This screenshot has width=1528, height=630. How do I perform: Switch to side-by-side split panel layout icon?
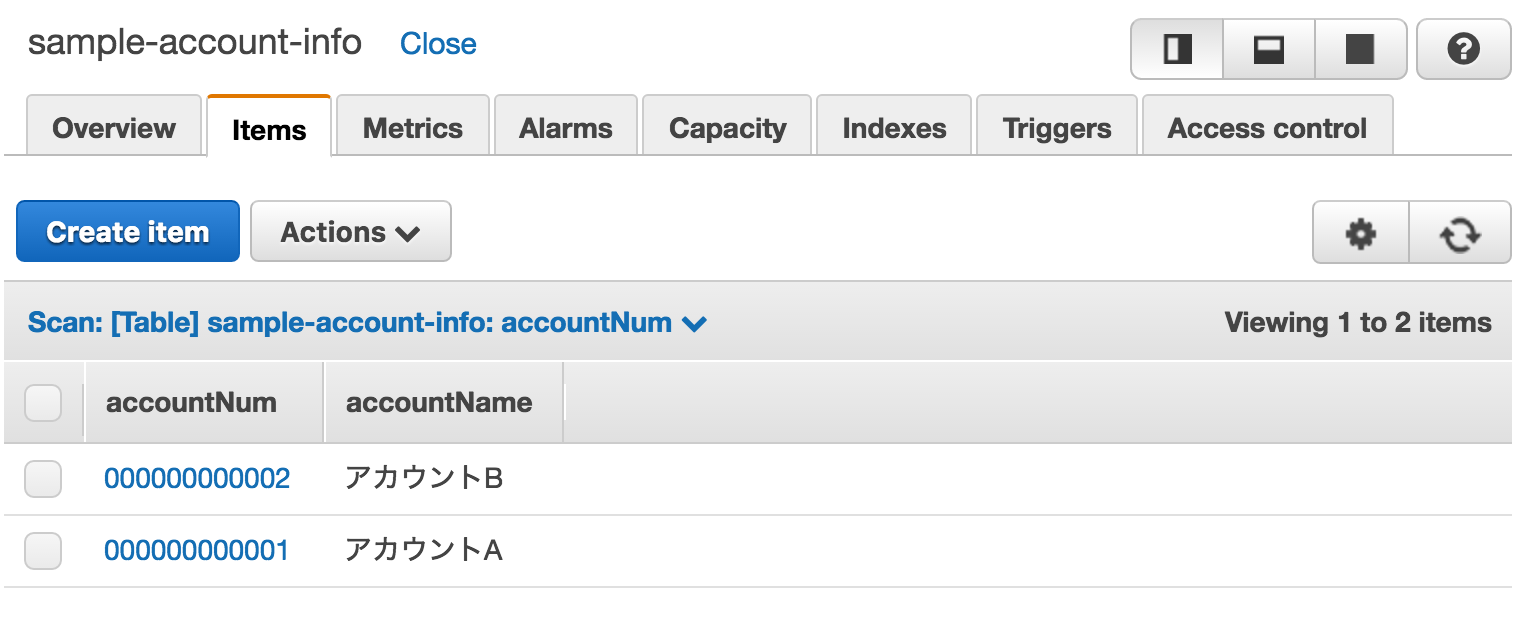[1177, 49]
